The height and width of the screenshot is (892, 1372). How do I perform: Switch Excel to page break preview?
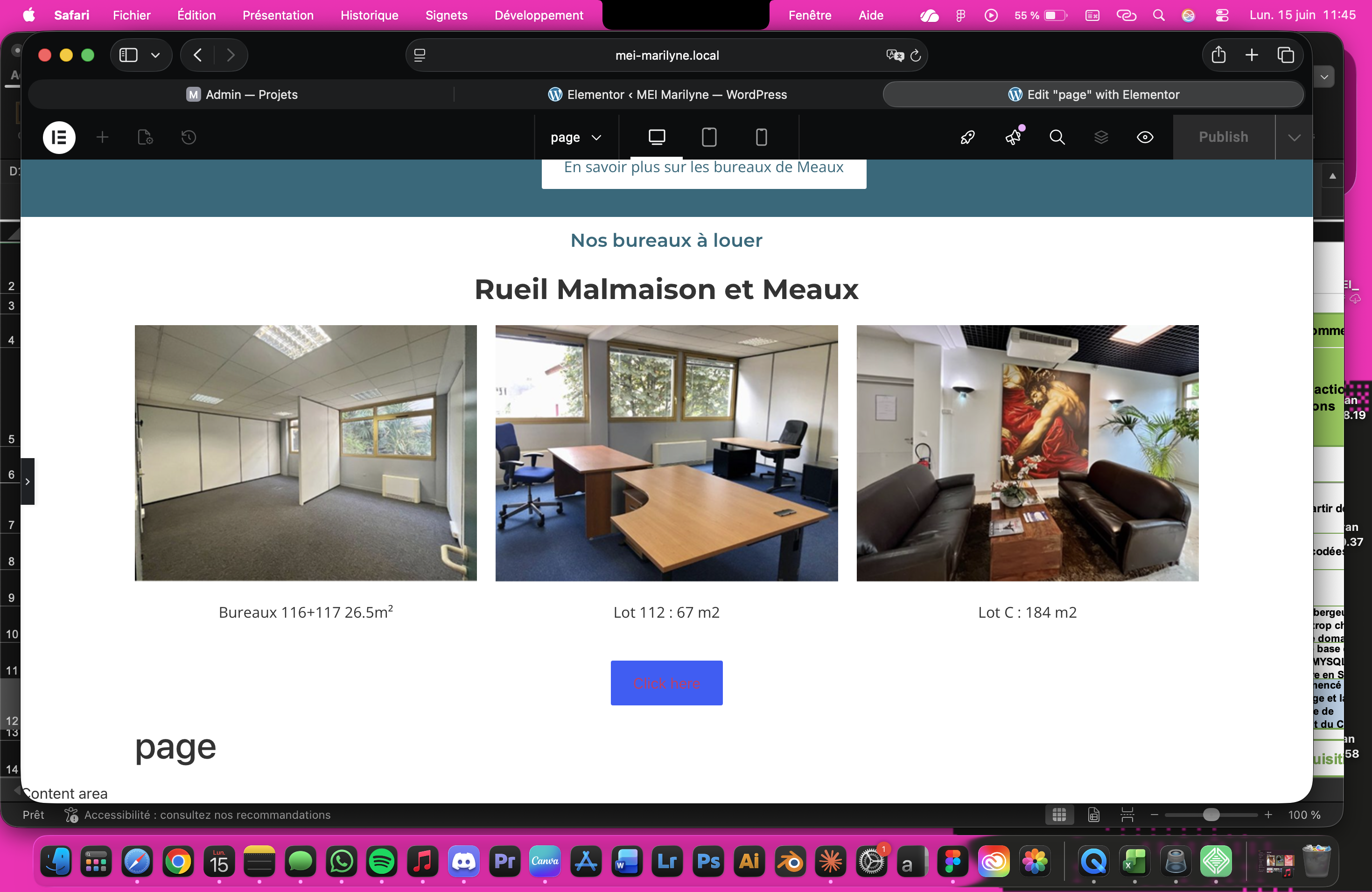click(x=1127, y=815)
